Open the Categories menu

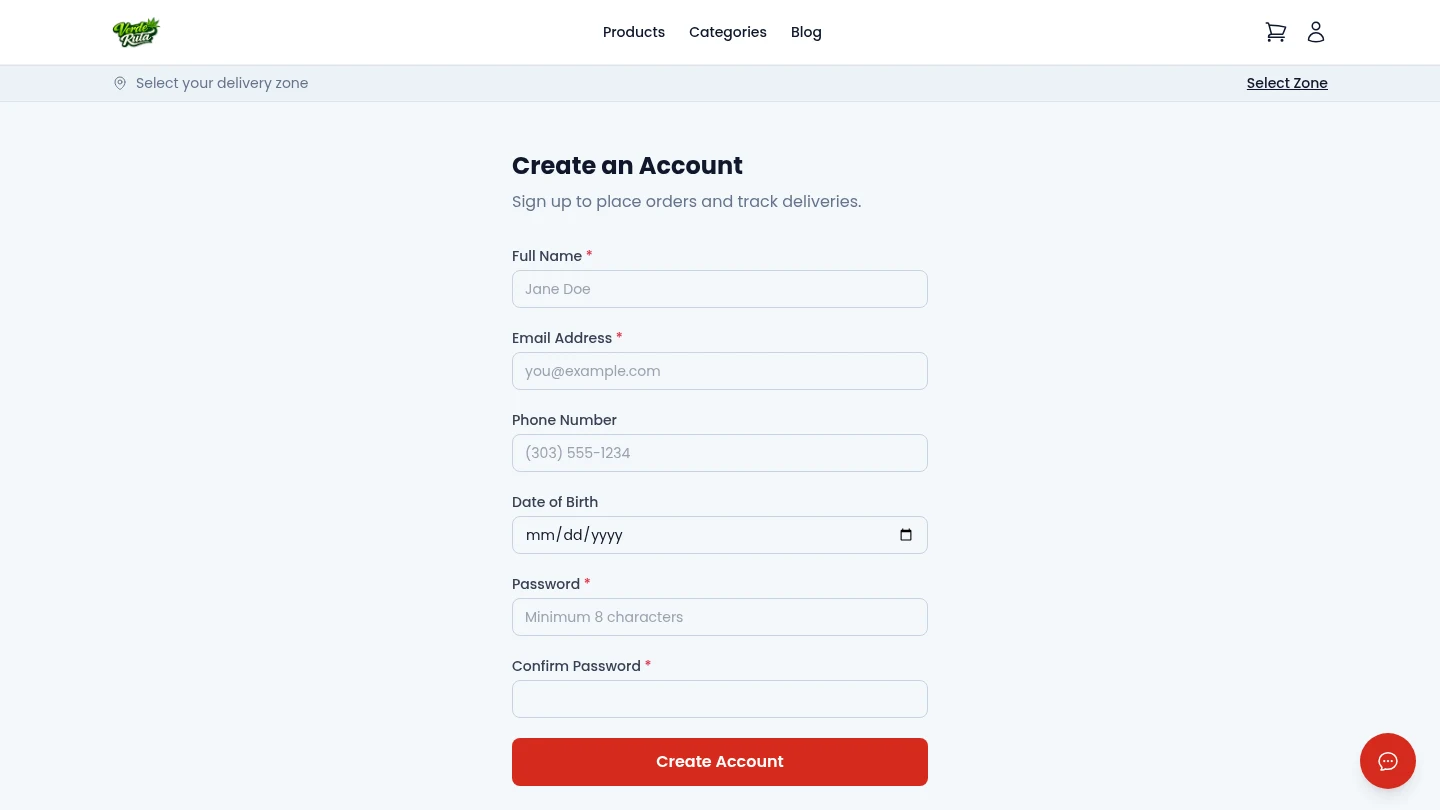pyautogui.click(x=728, y=32)
